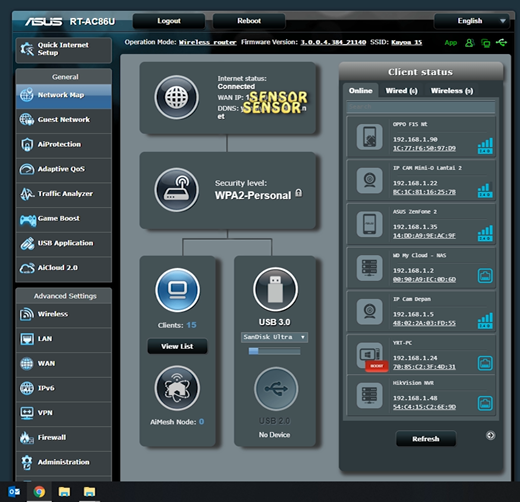520x502 pixels.
Task: Switch to the Online client tab
Action: click(x=360, y=91)
